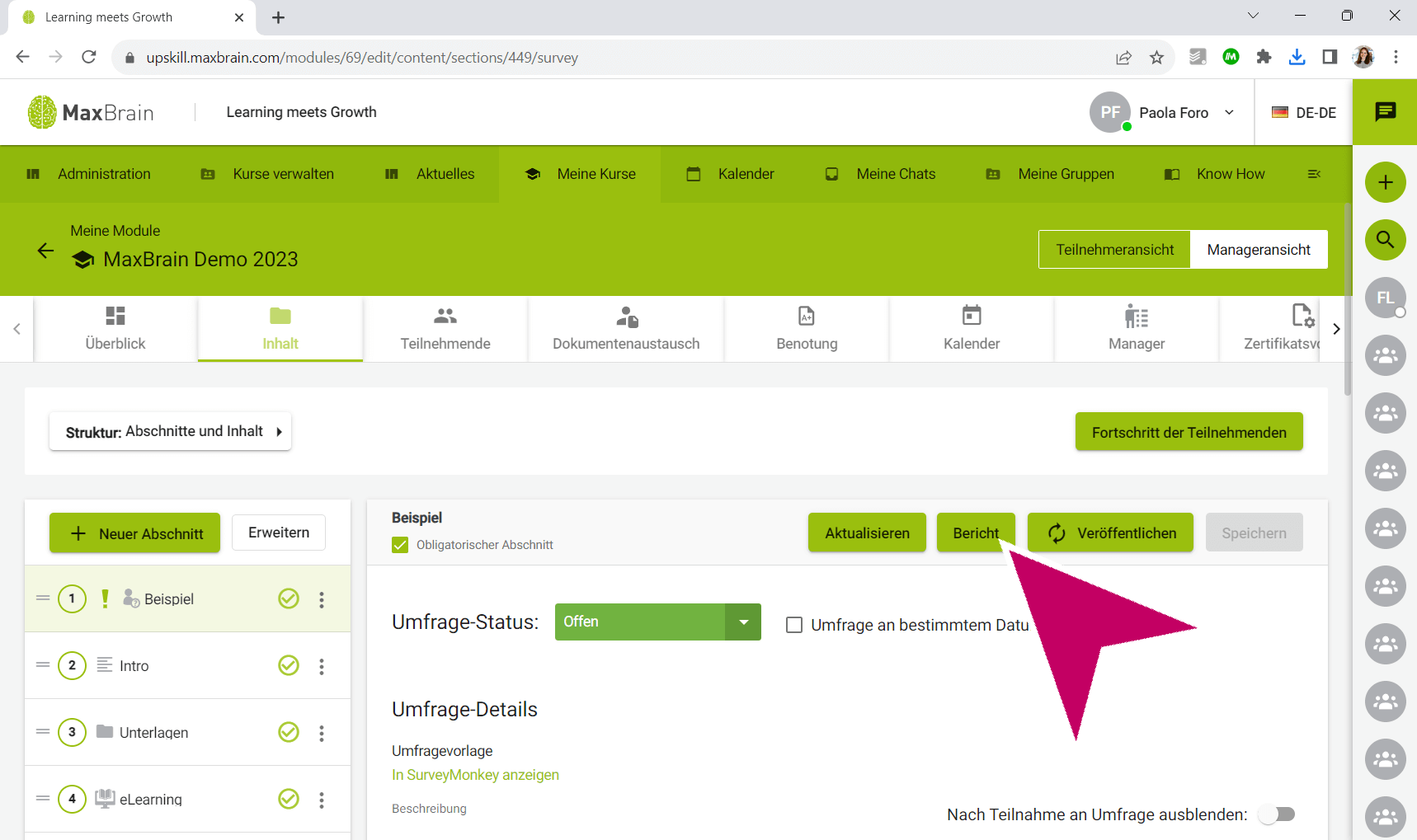Open the FL contact avatar
Screen dimensions: 1417x840
[1385, 298]
